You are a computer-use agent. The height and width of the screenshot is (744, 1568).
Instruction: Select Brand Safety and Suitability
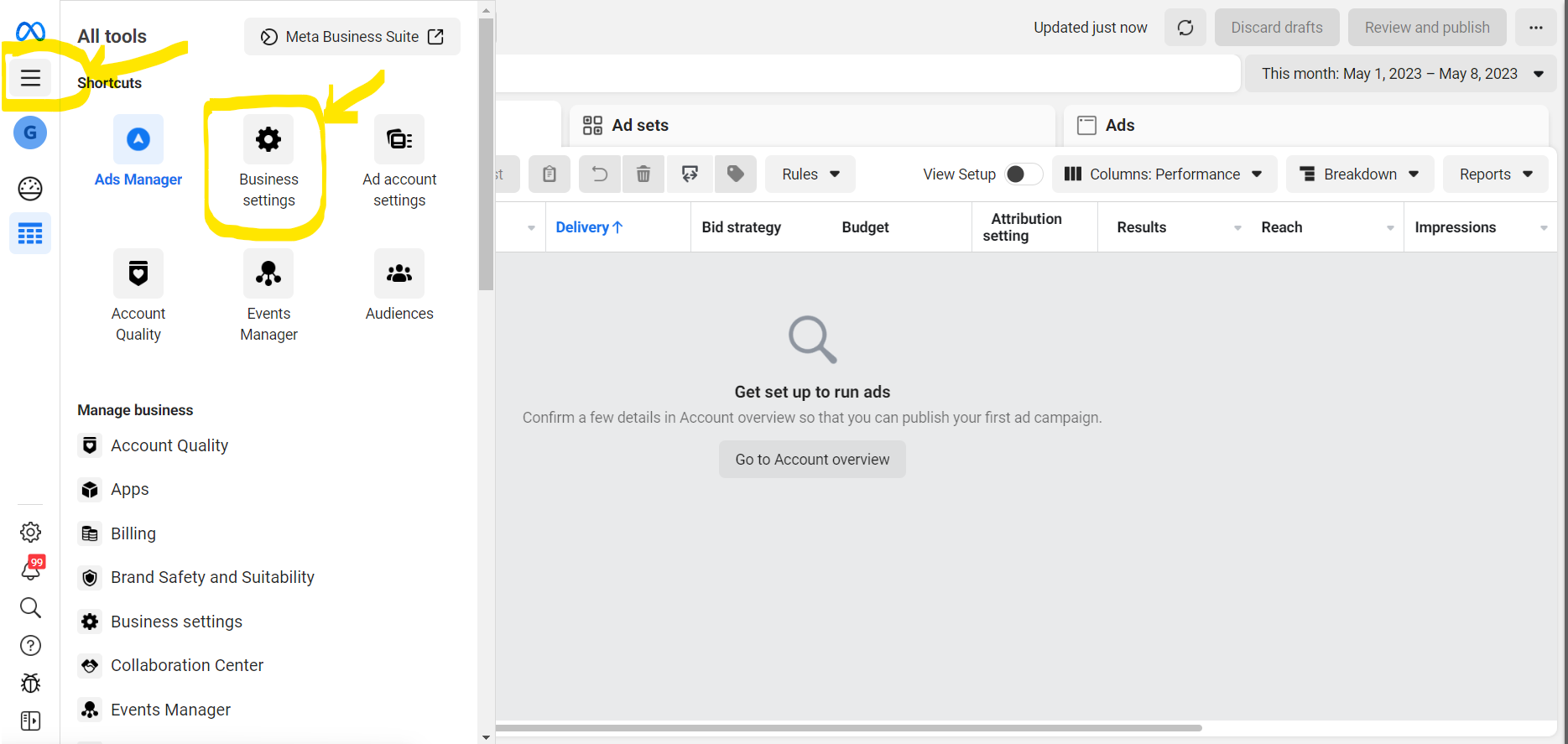pyautogui.click(x=196, y=577)
